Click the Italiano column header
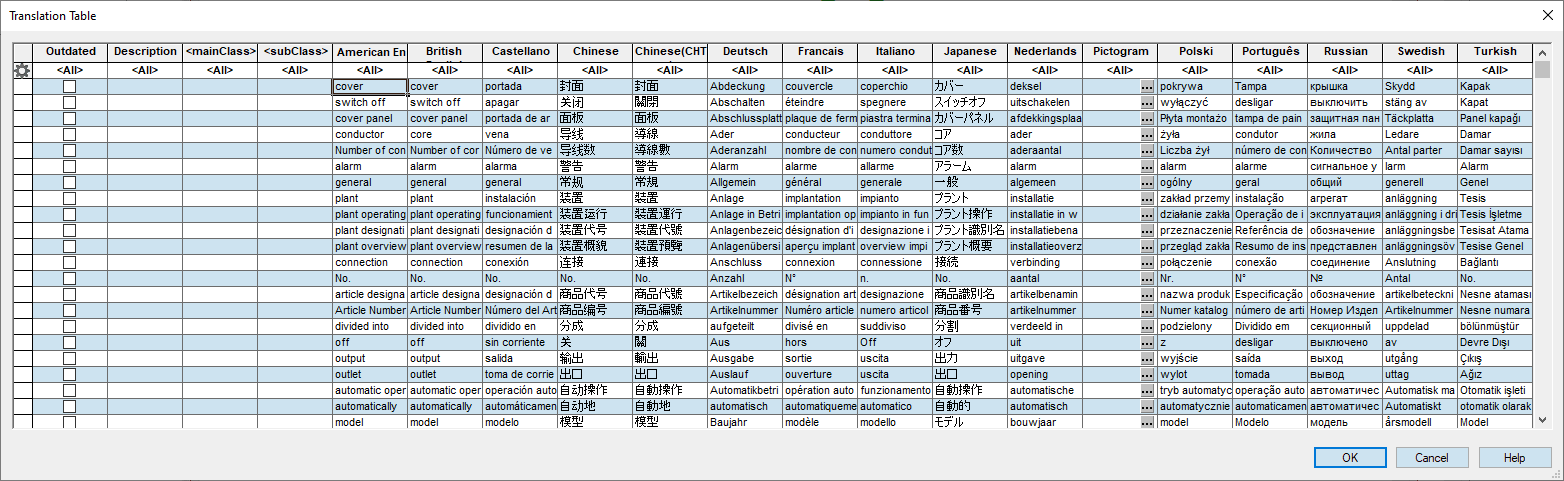Viewport: 1564px width, 481px height. 895,52
